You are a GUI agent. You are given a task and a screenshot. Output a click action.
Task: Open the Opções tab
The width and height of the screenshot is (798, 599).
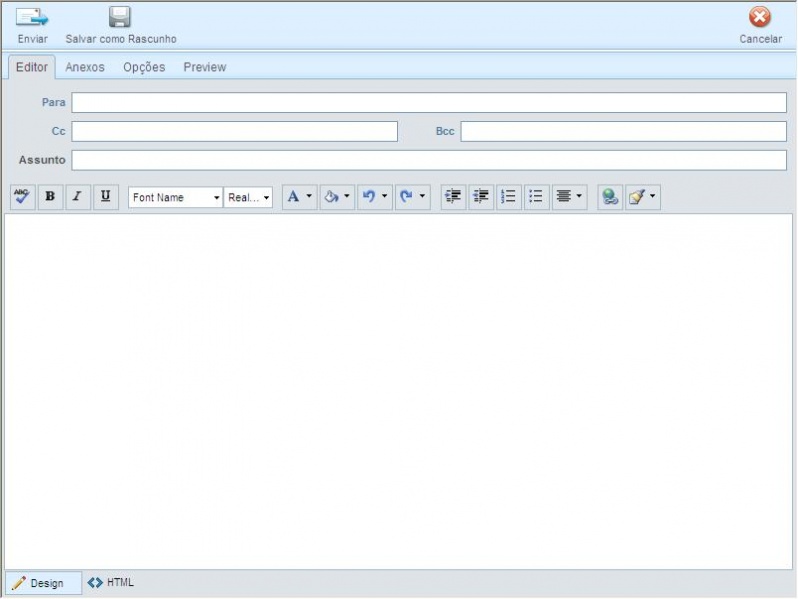tap(144, 67)
